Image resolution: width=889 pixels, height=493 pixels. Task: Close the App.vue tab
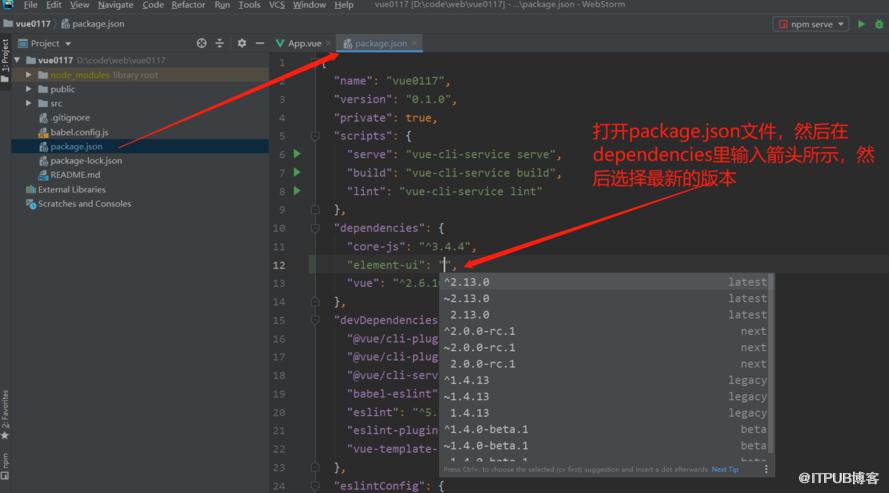(x=328, y=43)
